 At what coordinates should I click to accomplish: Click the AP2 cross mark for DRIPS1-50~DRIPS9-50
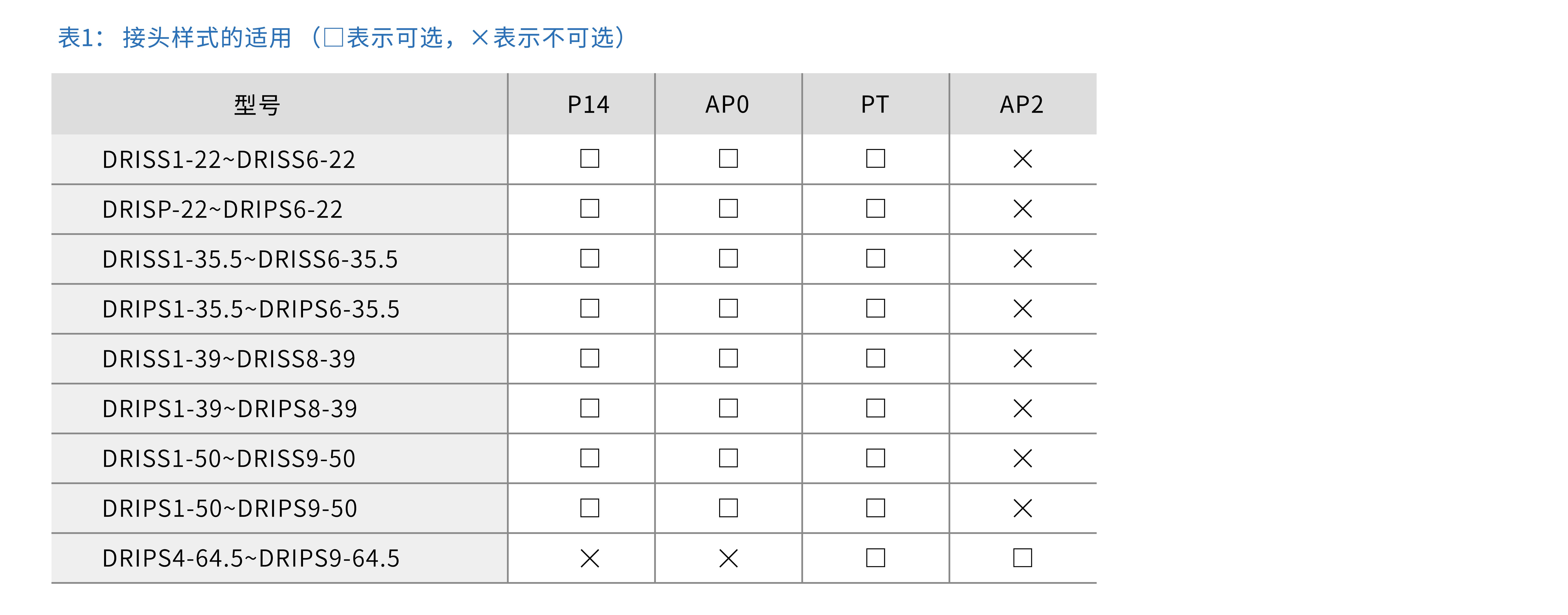1023,508
